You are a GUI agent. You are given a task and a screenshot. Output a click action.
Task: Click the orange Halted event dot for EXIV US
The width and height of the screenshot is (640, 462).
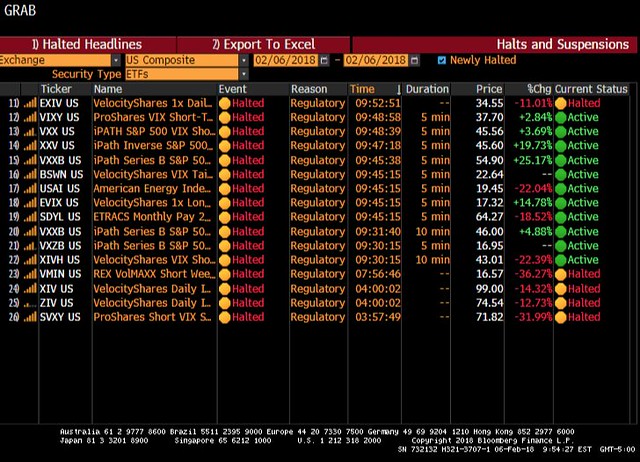click(224, 104)
